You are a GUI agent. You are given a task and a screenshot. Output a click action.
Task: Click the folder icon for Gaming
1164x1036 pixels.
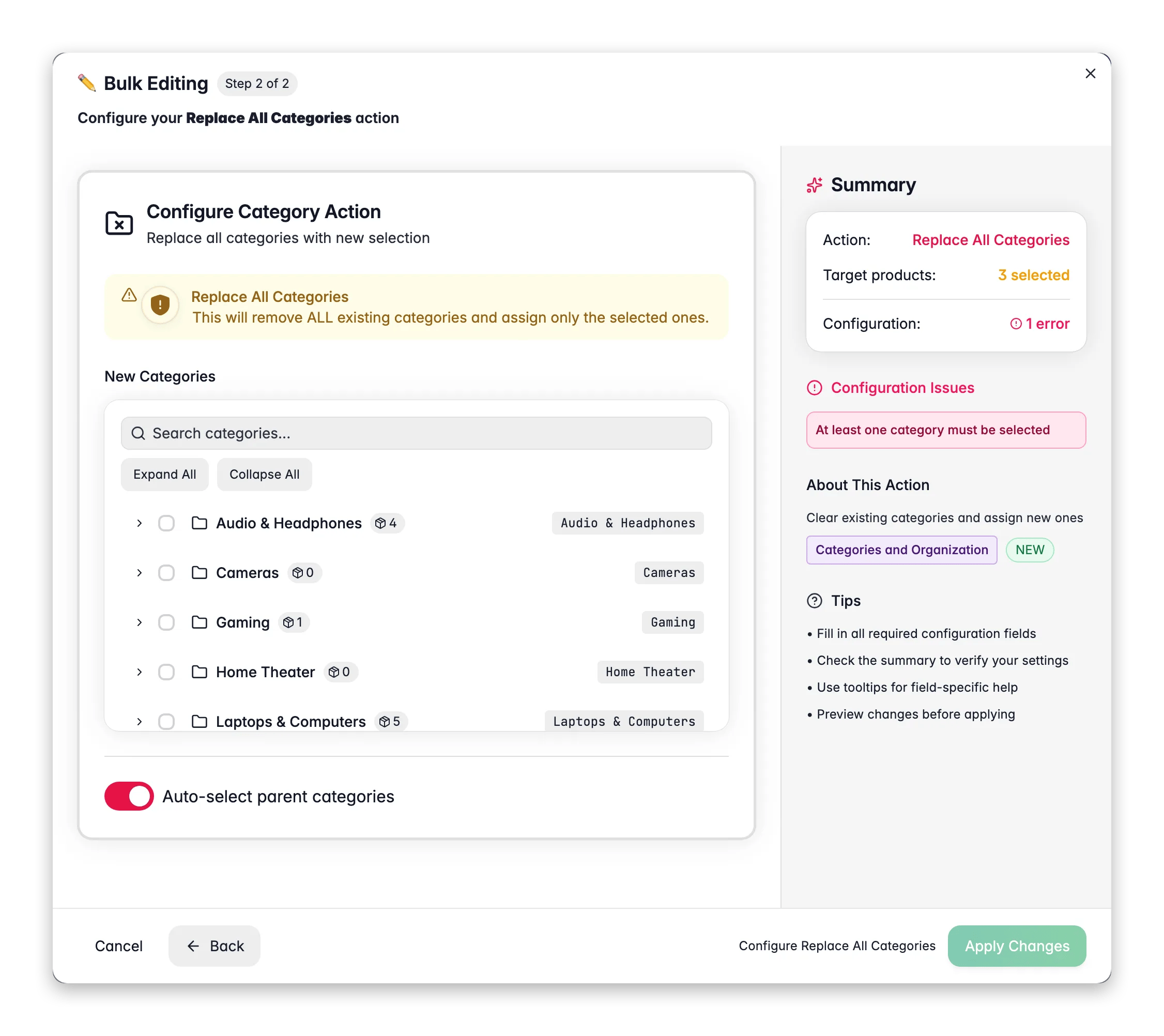[200, 622]
